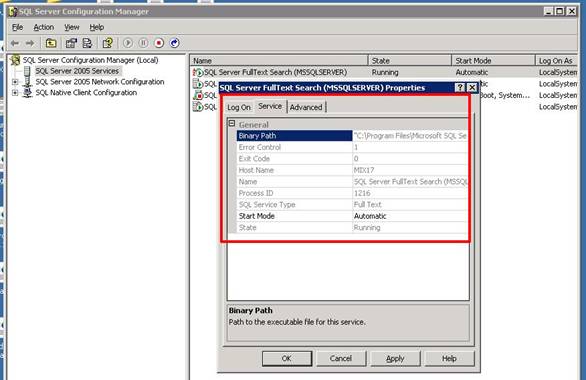Select SQL Server 2005 Network Configuration label
This screenshot has height=380, width=586.
click(100, 82)
